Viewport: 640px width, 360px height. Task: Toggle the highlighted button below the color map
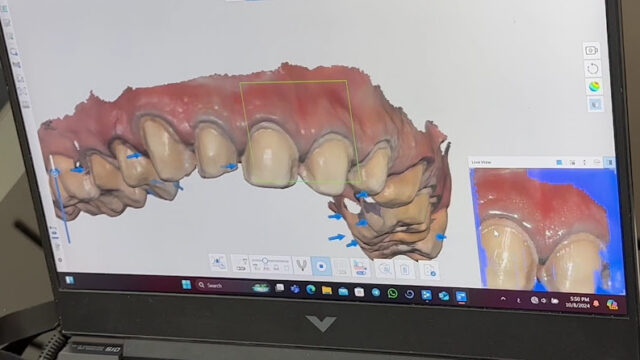(x=596, y=104)
